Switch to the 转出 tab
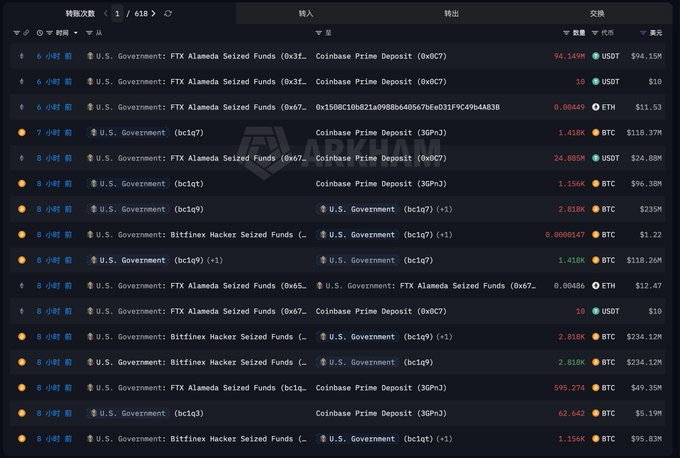The width and height of the screenshot is (680, 458). point(451,14)
